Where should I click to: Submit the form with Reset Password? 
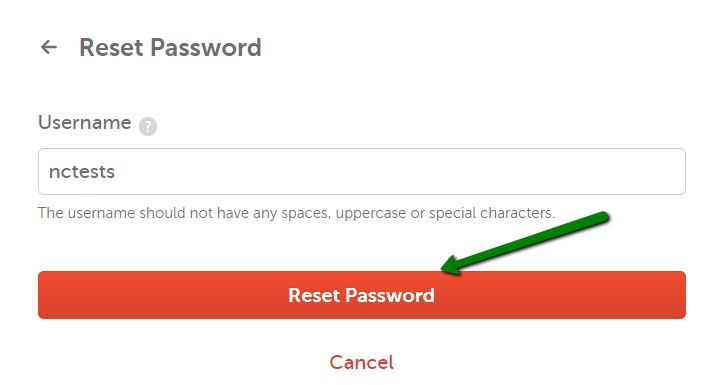point(362,295)
